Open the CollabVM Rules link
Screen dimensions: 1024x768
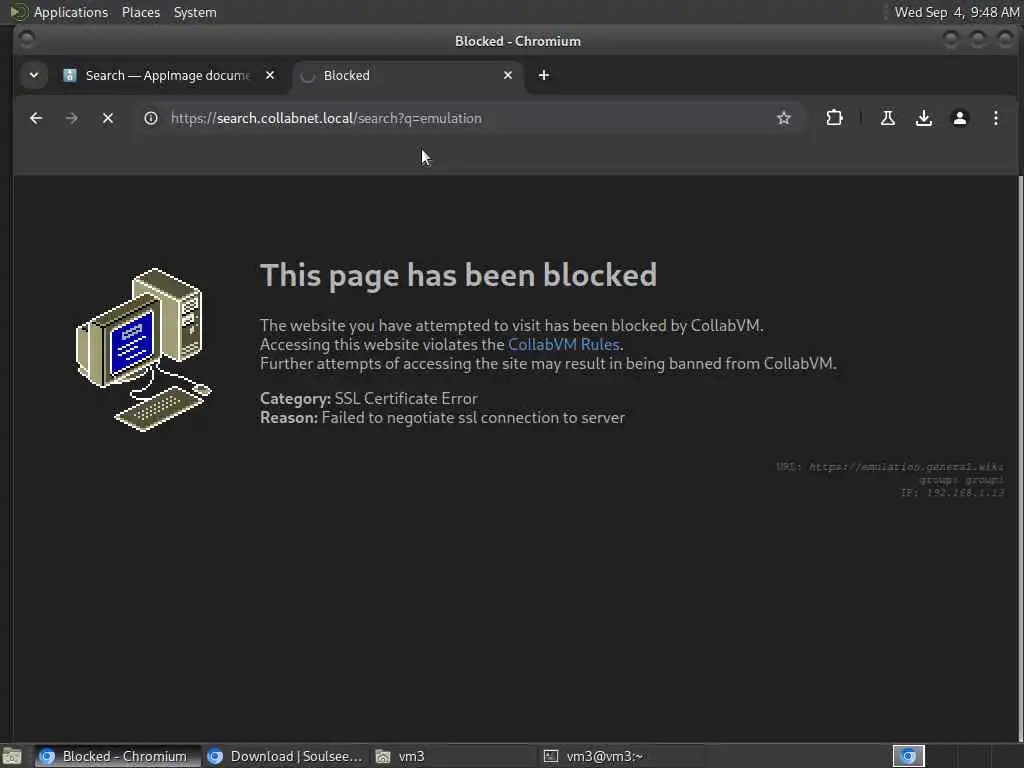tap(564, 344)
